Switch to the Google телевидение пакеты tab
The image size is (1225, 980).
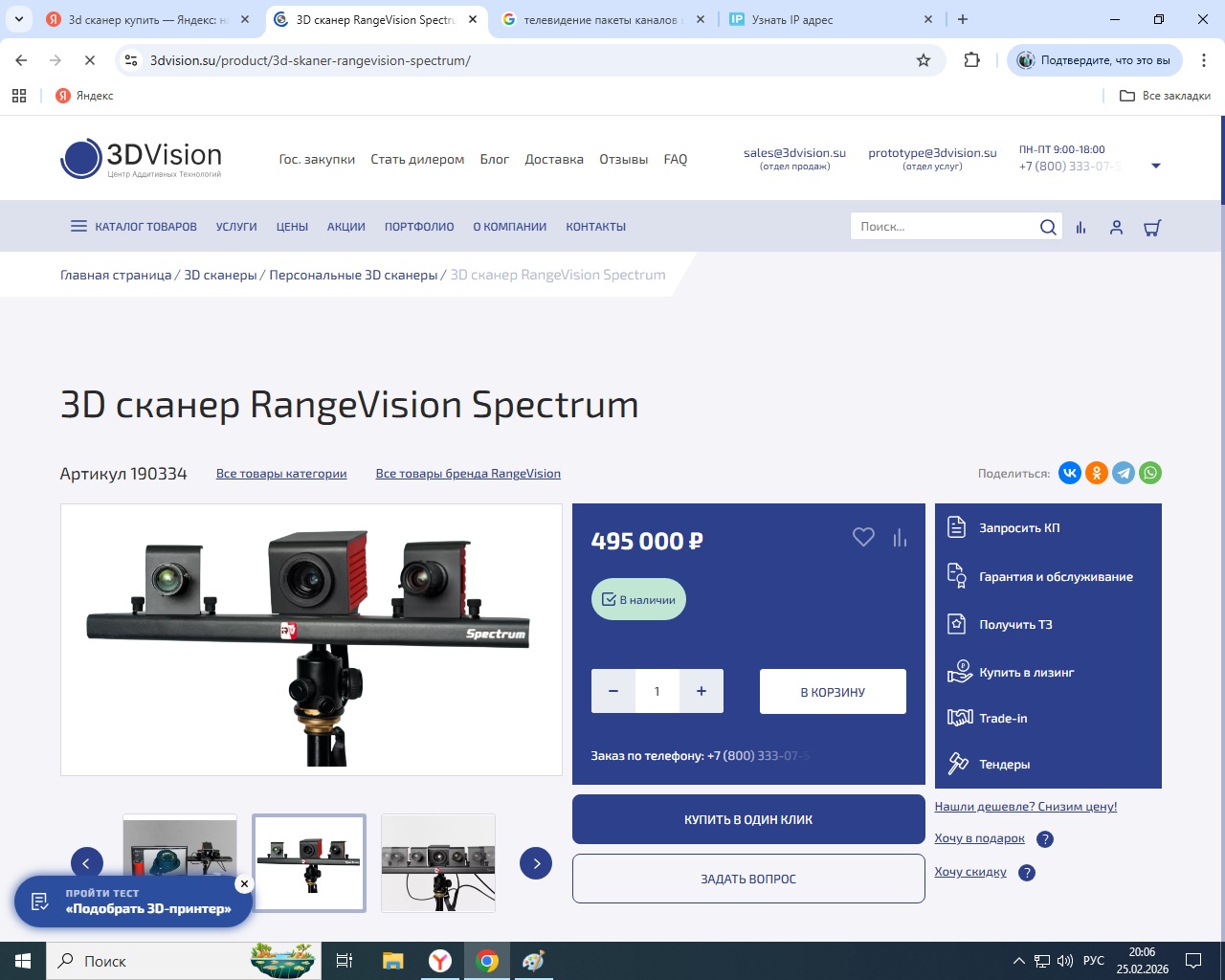tap(603, 19)
